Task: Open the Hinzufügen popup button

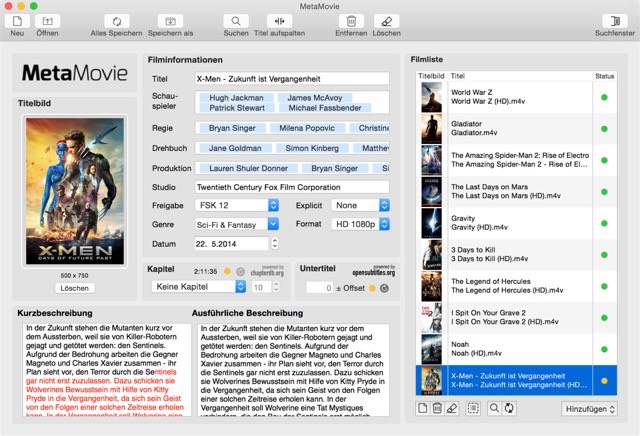Action: click(589, 409)
